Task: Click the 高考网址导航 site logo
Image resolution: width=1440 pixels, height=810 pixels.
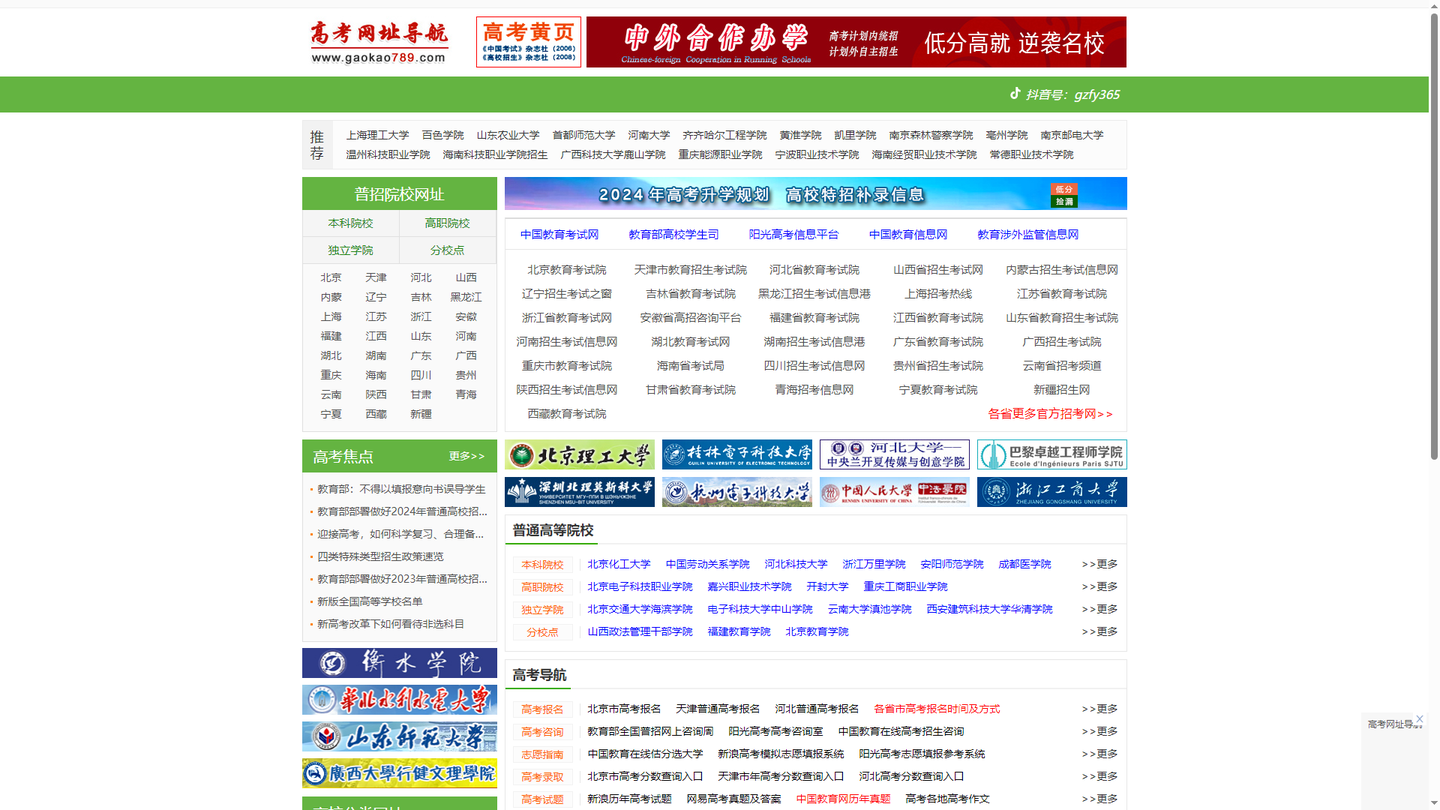Action: tap(378, 42)
